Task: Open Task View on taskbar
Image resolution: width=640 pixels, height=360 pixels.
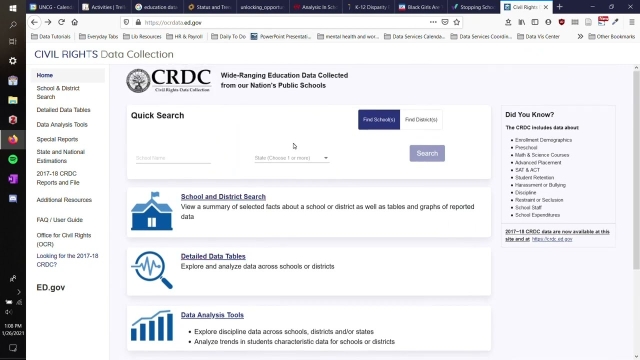Action: click(x=13, y=42)
